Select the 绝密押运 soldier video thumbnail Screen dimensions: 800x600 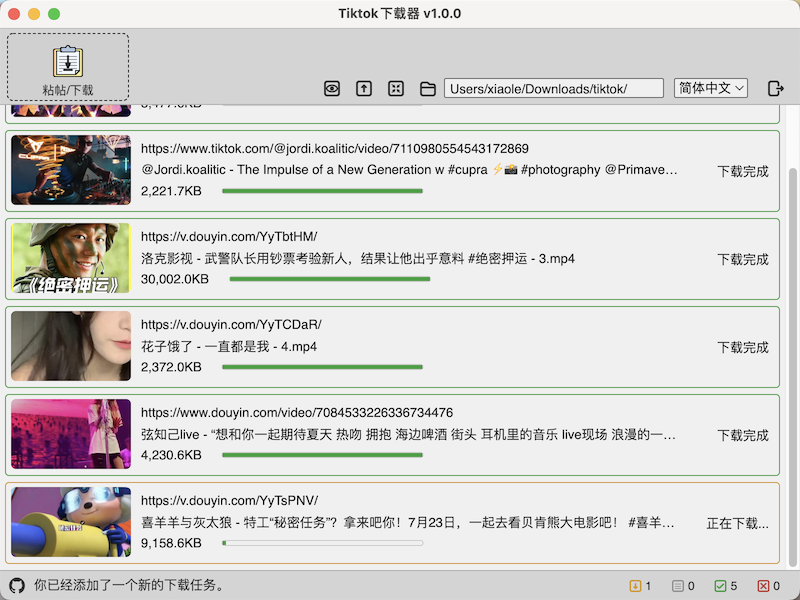point(71,258)
